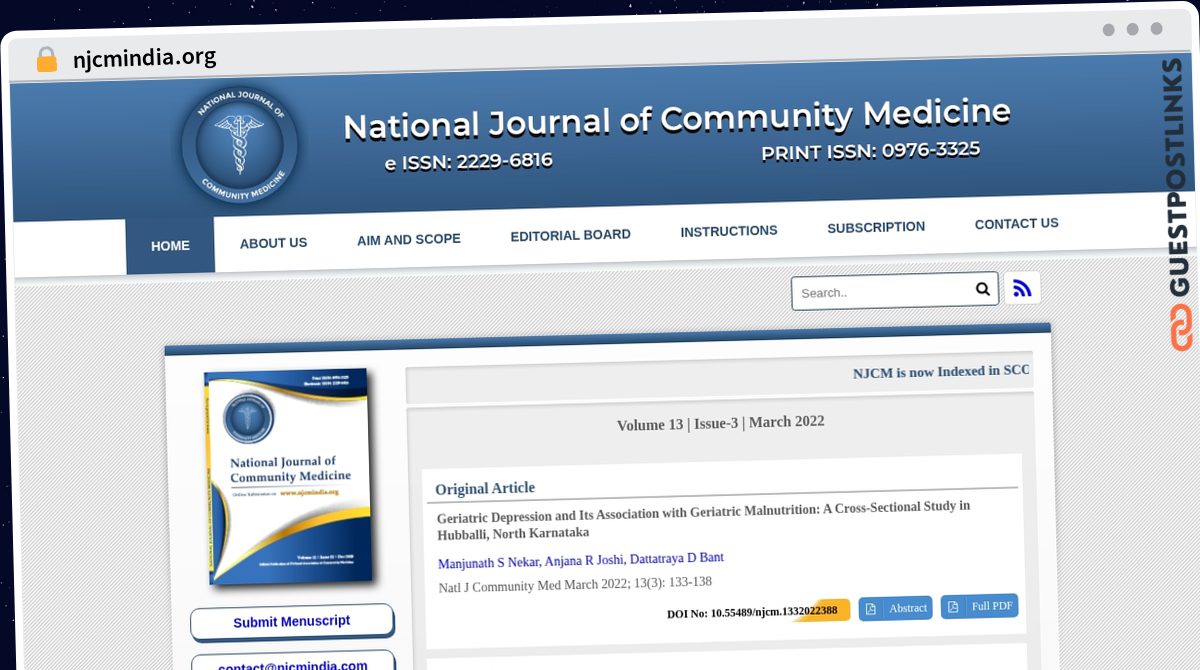
Task: Click the PDF icon on Full PDF button
Action: [x=953, y=606]
